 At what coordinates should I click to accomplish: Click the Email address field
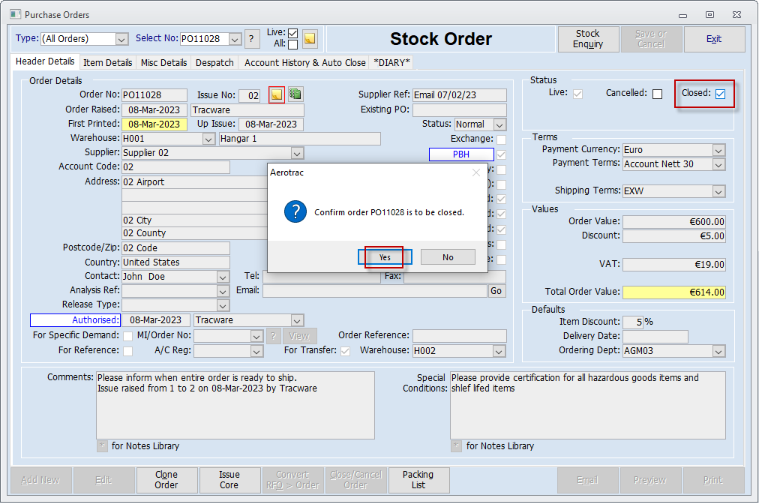[x=375, y=291]
